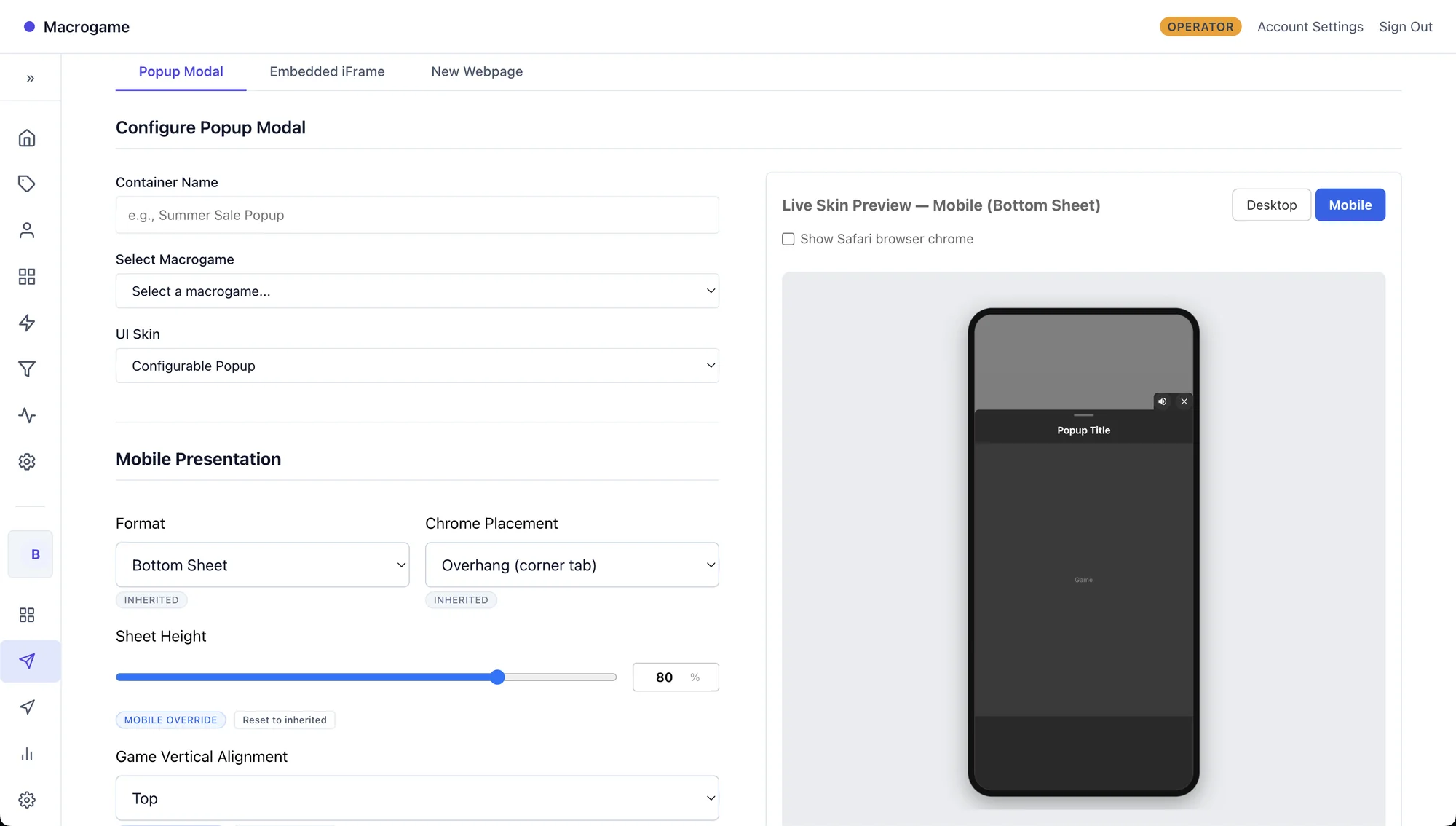Viewport: 1456px width, 826px height.
Task: Focus the Sheet Height percent field
Action: pos(676,677)
